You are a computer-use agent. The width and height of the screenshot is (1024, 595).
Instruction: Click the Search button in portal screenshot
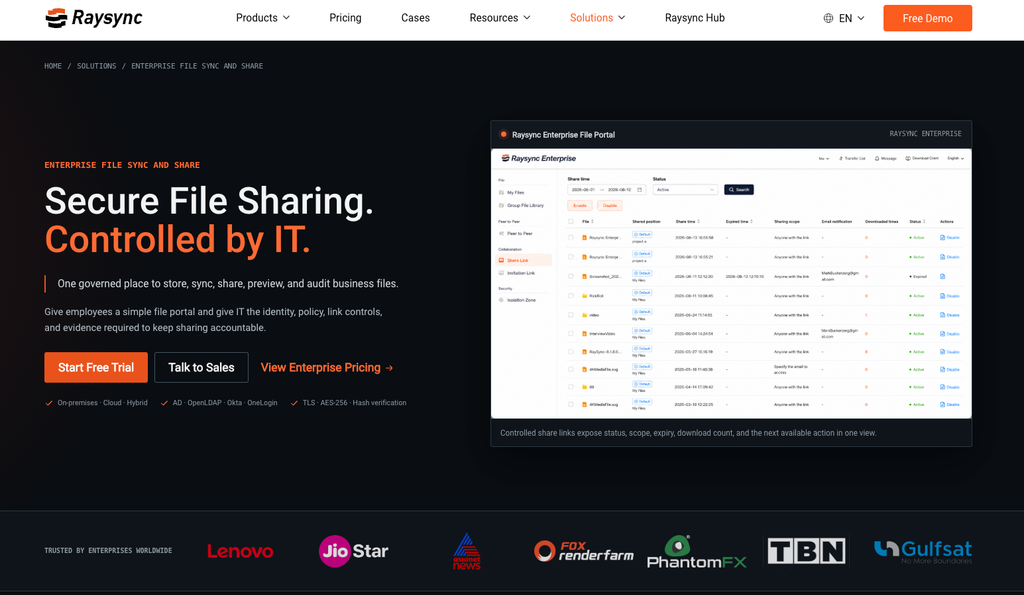click(739, 189)
